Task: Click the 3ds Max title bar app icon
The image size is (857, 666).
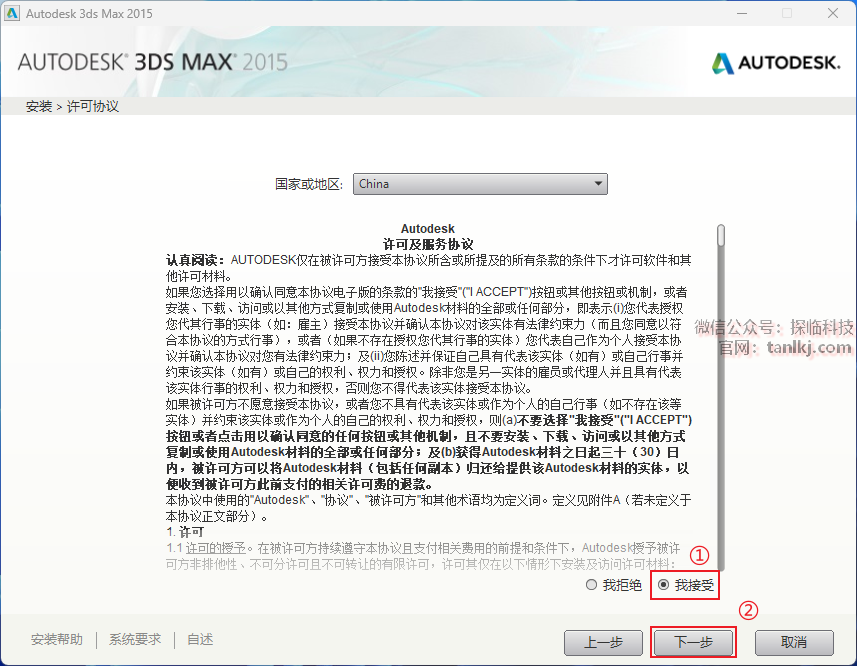Action: click(12, 13)
